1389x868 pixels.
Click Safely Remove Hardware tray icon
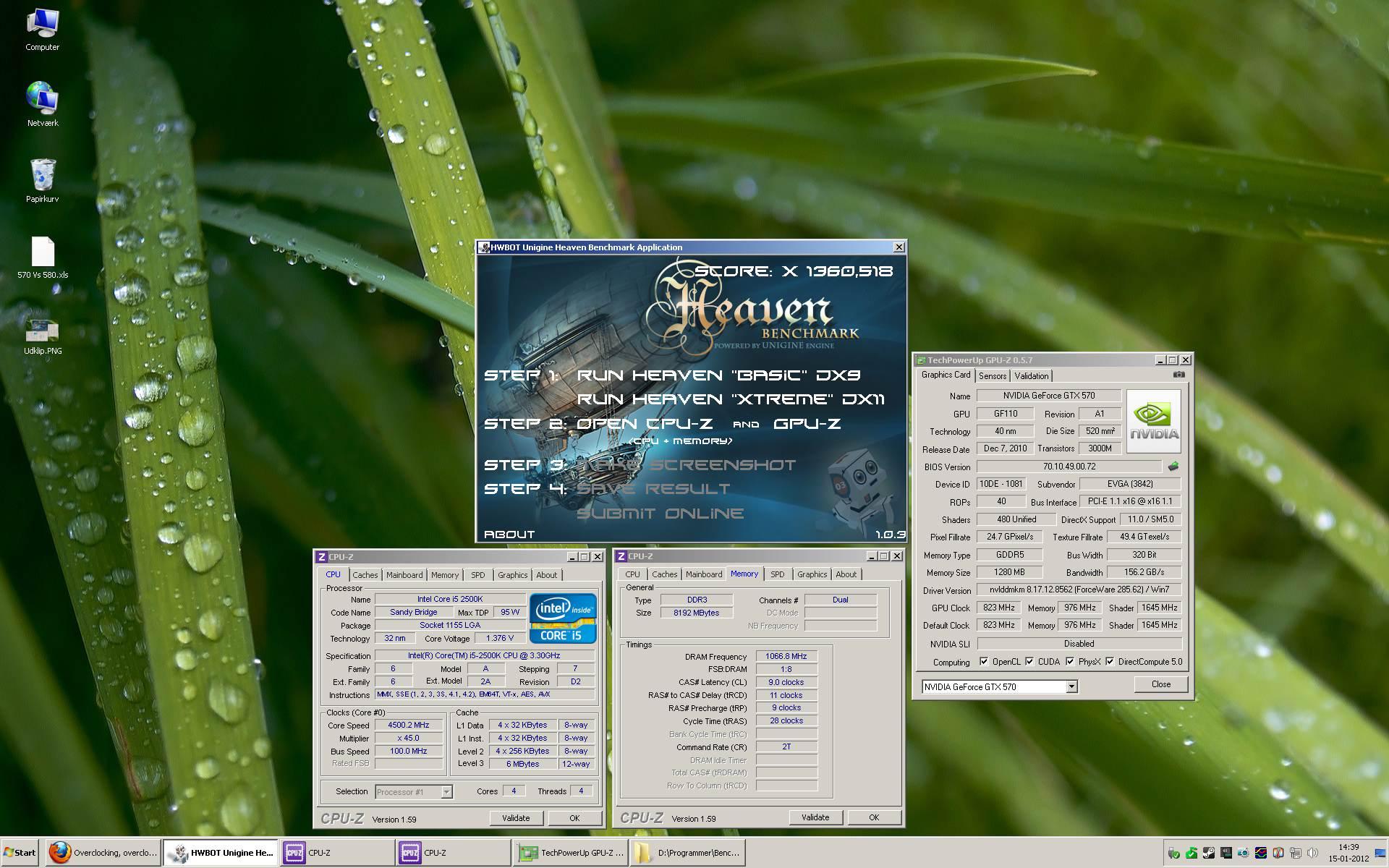[1173, 854]
